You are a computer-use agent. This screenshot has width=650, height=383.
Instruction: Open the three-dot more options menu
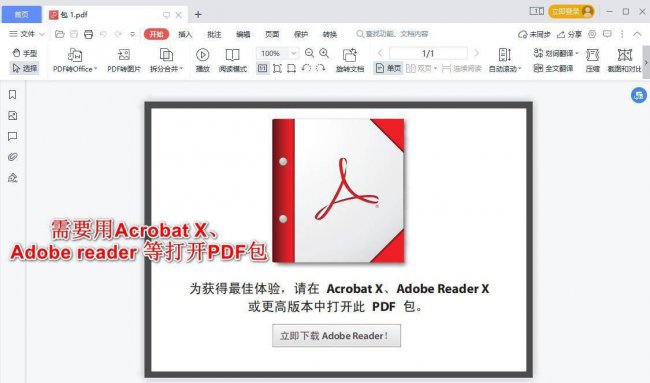(x=622, y=34)
